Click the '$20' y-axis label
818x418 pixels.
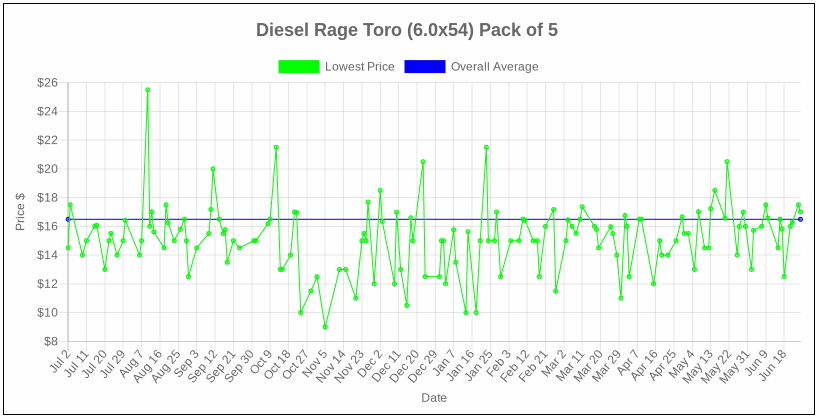pos(48,169)
